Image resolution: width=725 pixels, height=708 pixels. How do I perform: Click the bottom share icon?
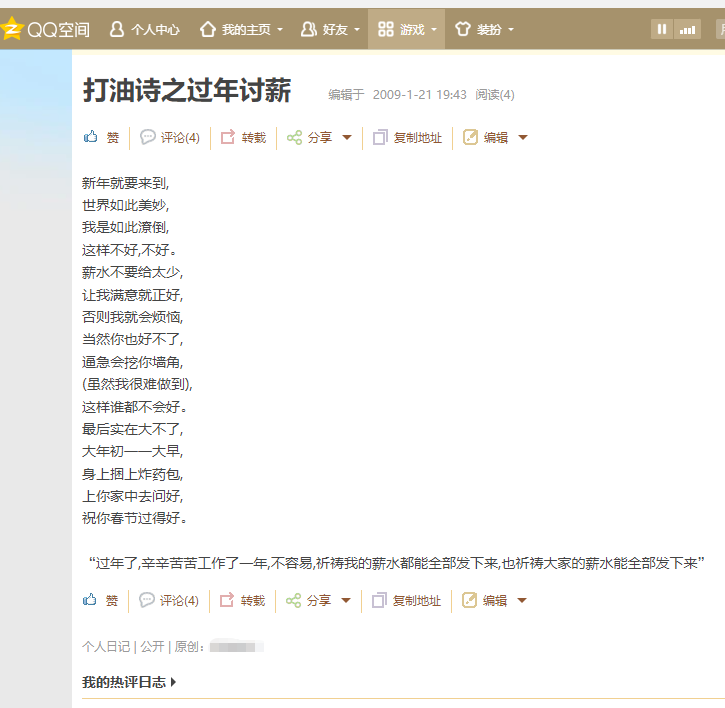point(293,600)
